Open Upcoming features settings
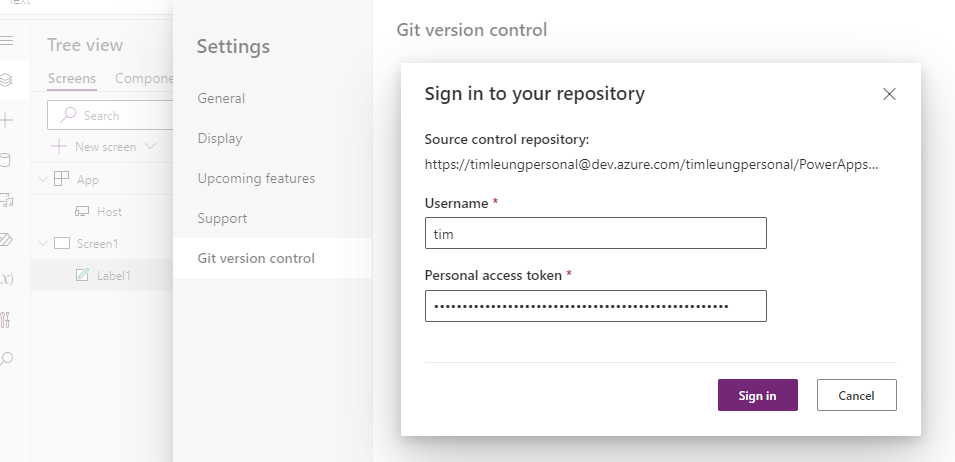 pyautogui.click(x=256, y=178)
